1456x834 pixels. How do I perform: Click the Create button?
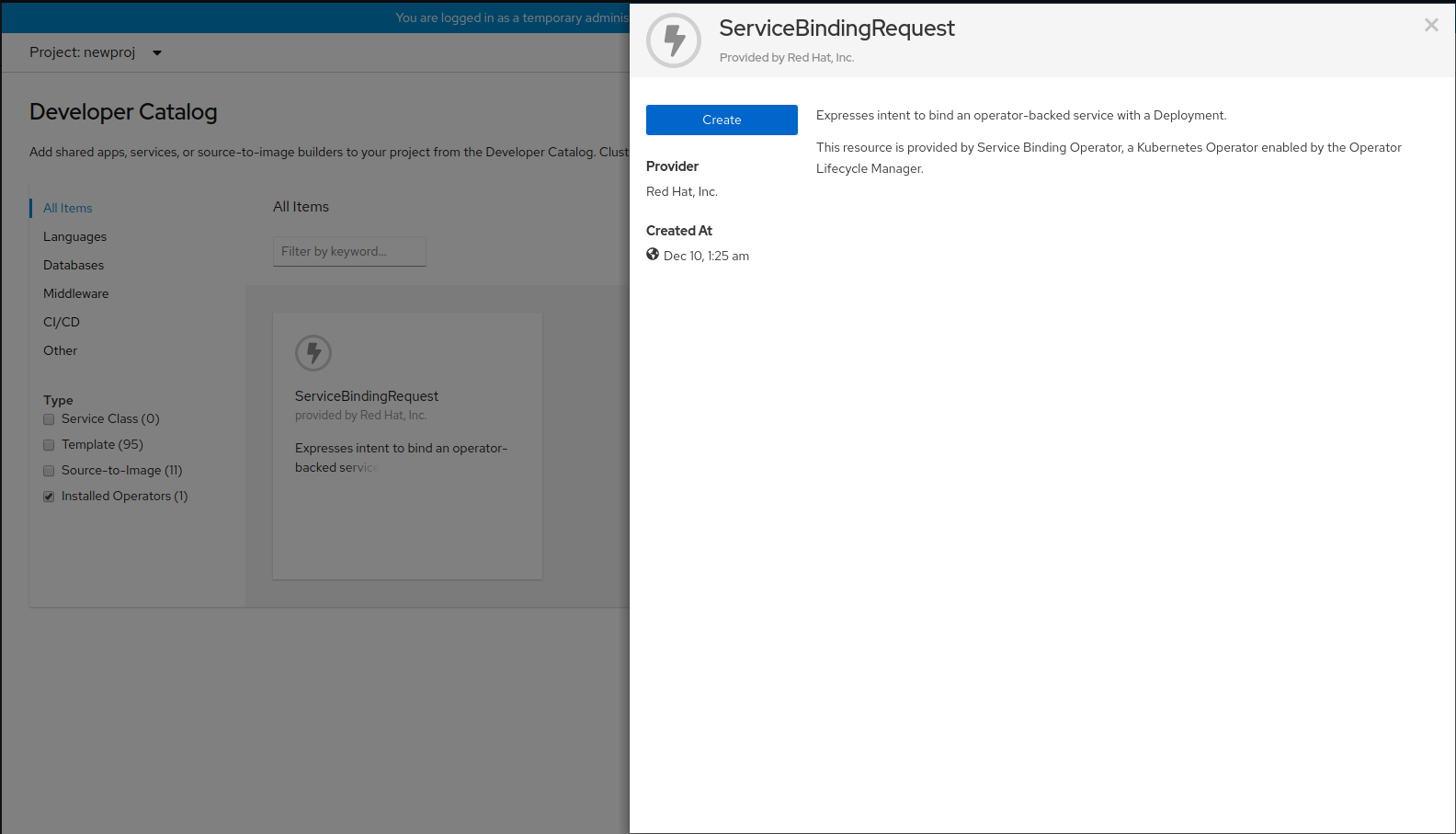coord(722,120)
